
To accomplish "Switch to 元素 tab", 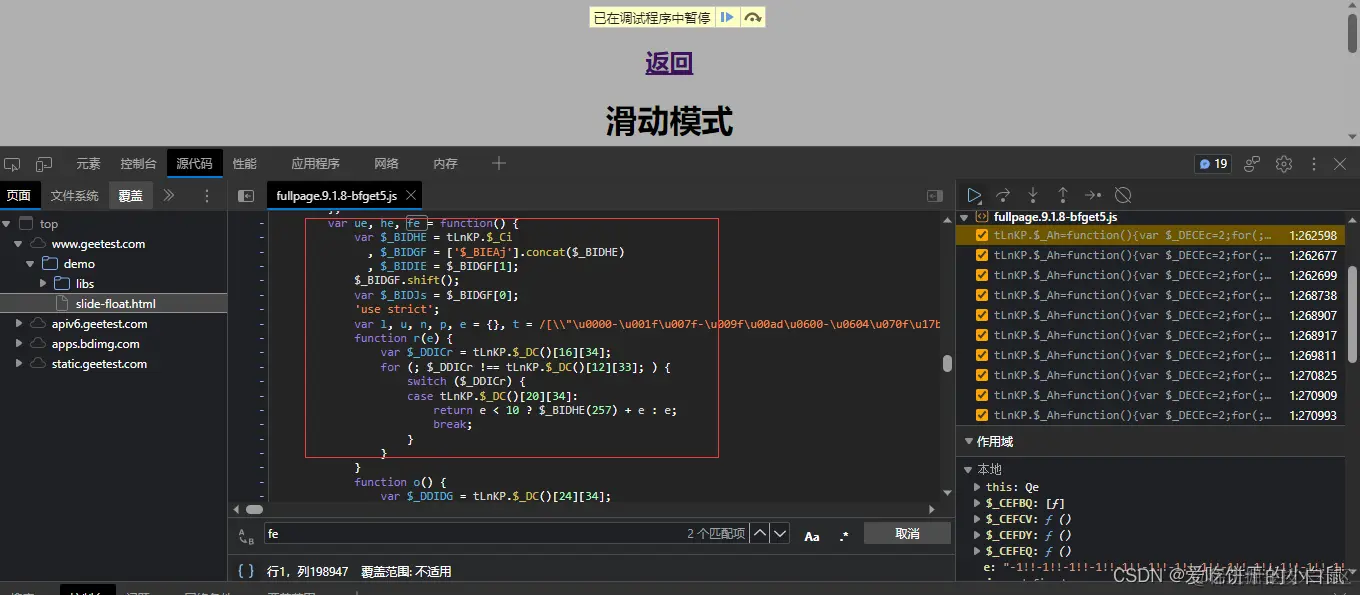I will click(88, 164).
